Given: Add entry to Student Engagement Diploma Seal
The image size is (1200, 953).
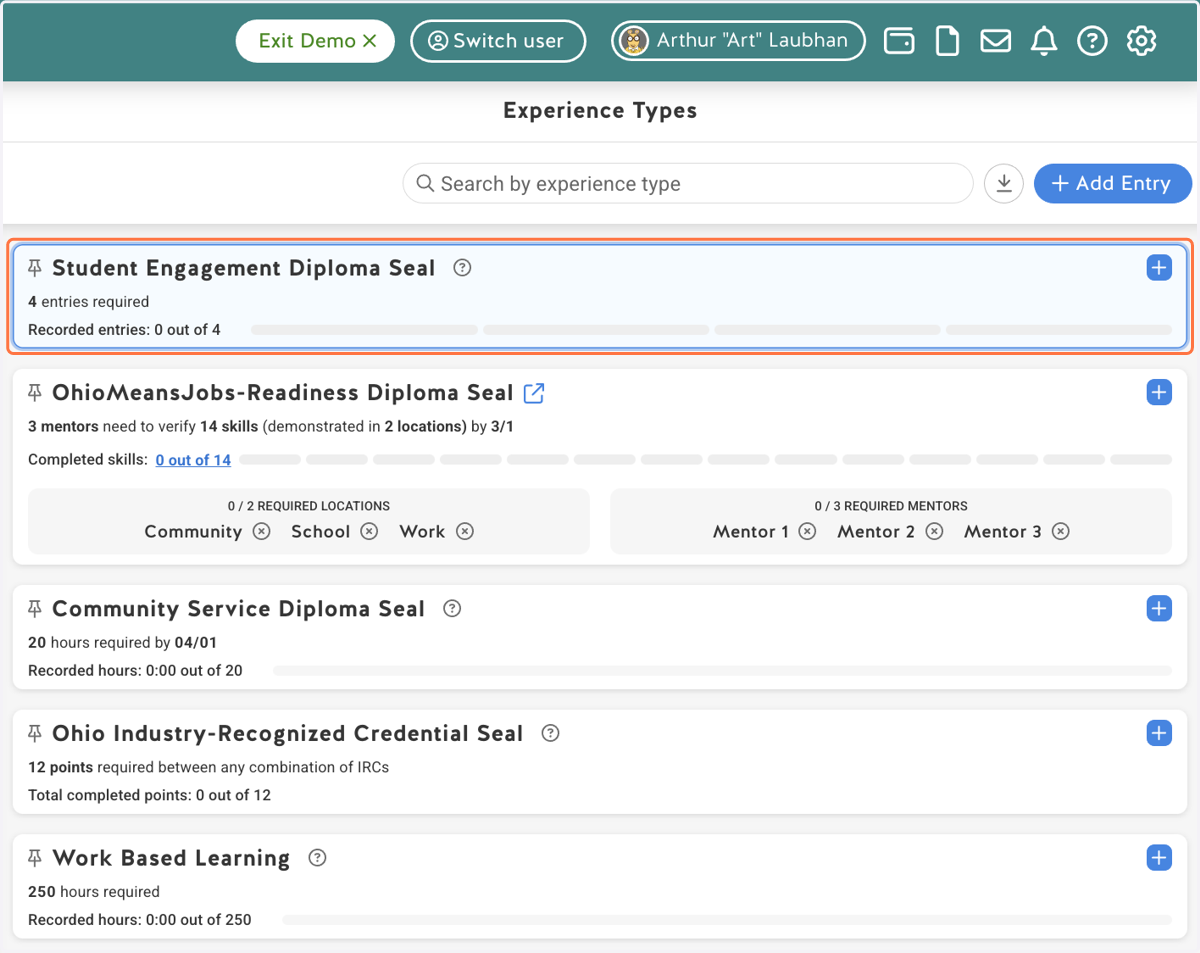Looking at the screenshot, I should point(1159,268).
